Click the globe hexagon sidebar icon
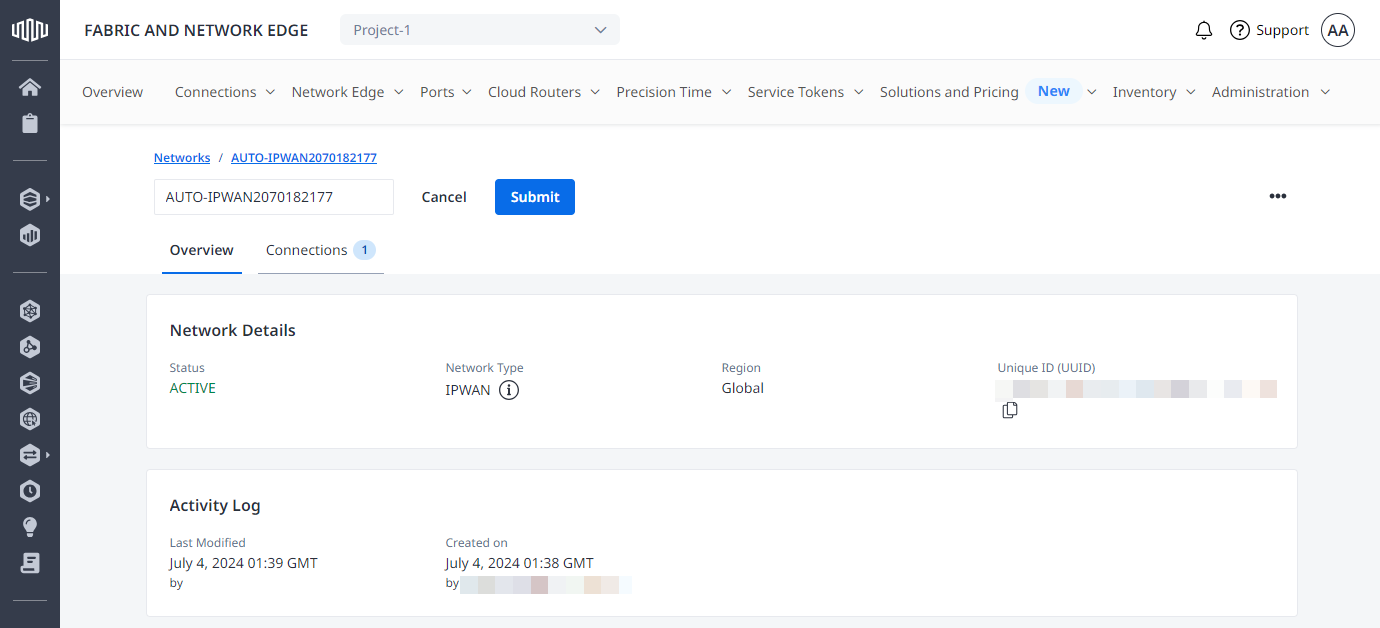The height and width of the screenshot is (628, 1380). tap(30, 419)
